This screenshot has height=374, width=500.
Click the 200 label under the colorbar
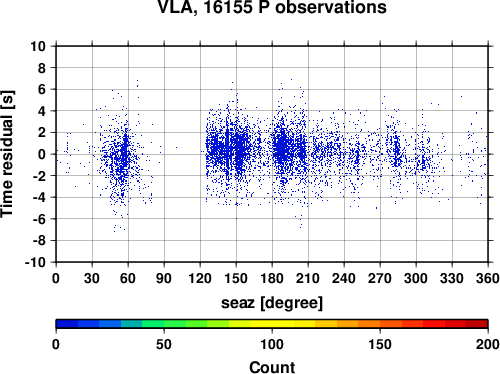[x=488, y=344]
